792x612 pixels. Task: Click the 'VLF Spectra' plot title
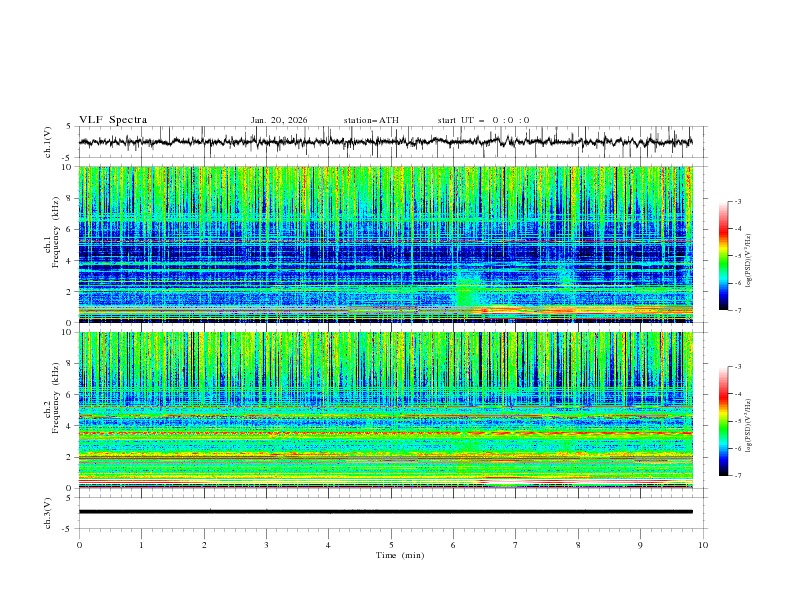pyautogui.click(x=113, y=120)
